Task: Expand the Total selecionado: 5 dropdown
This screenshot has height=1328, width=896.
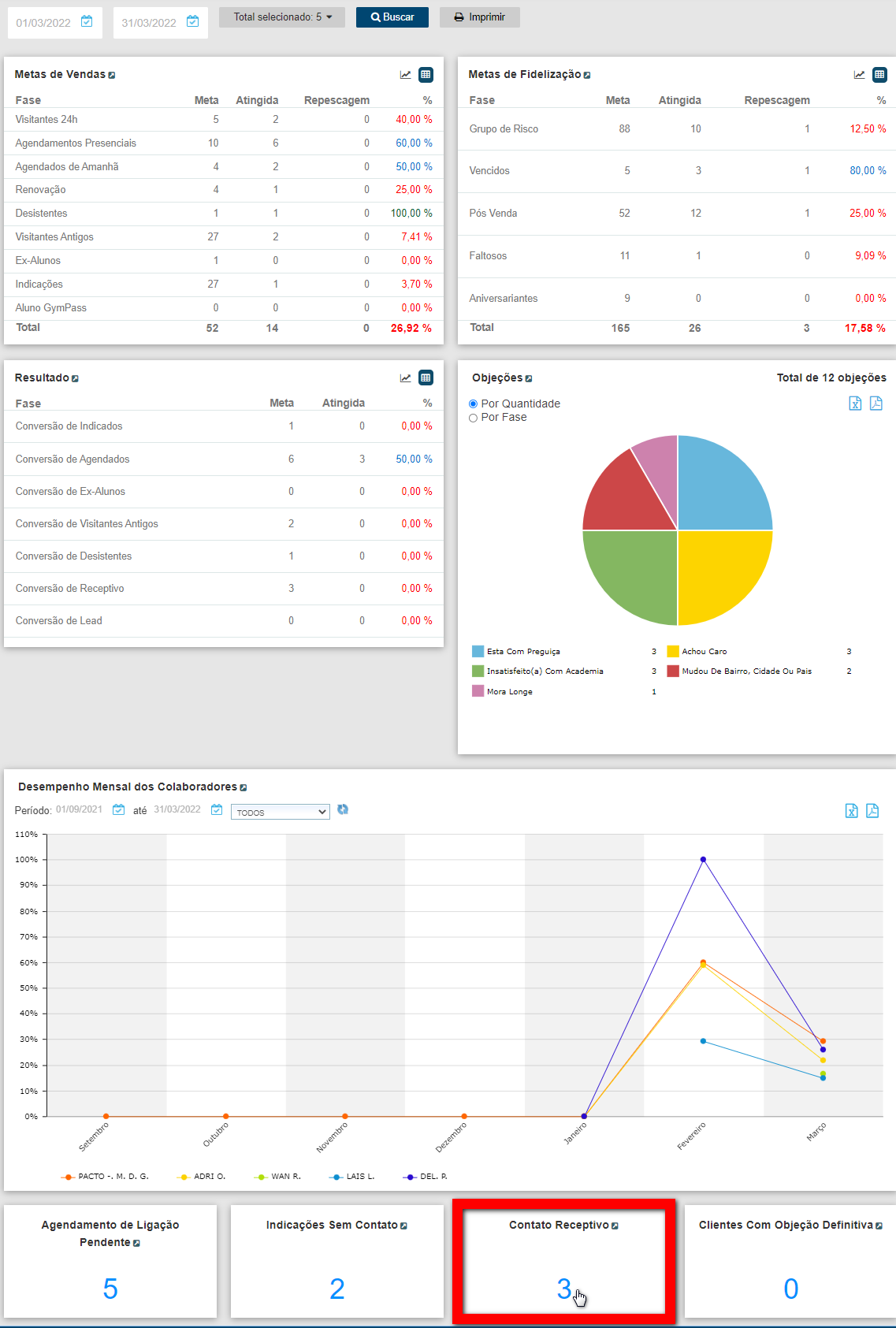Action: coord(282,17)
